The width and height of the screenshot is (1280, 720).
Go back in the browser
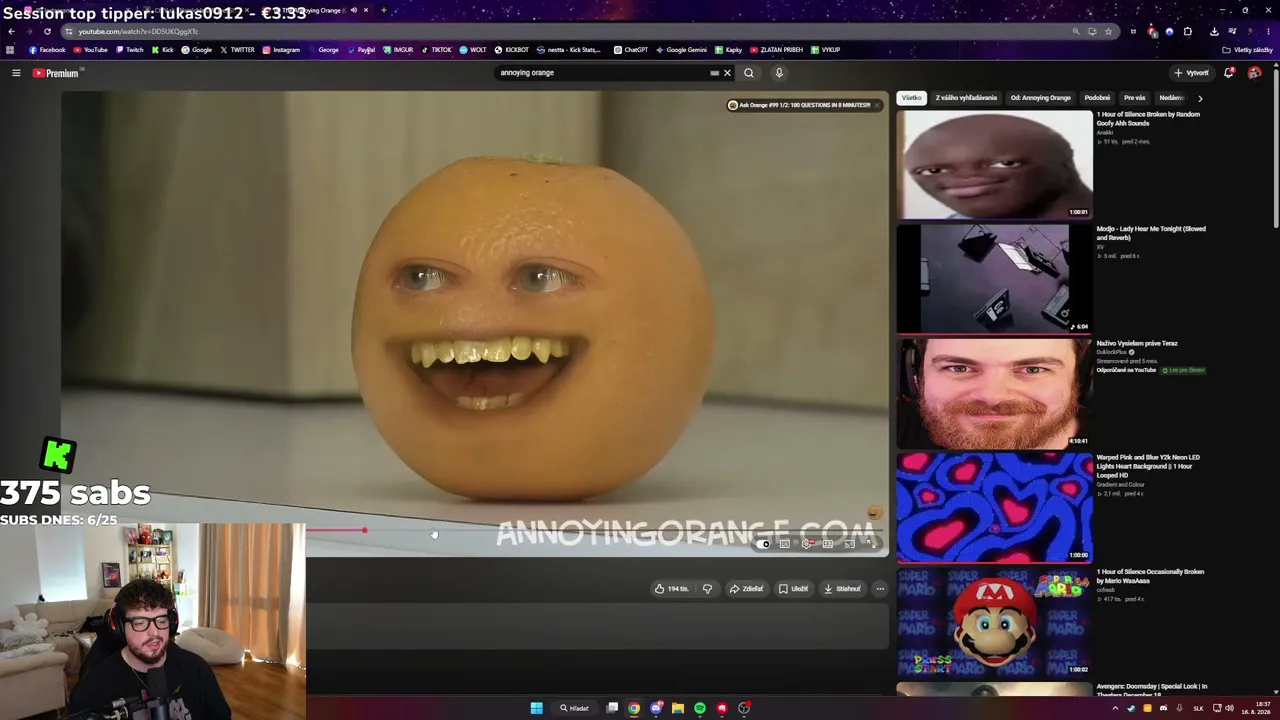(11, 31)
